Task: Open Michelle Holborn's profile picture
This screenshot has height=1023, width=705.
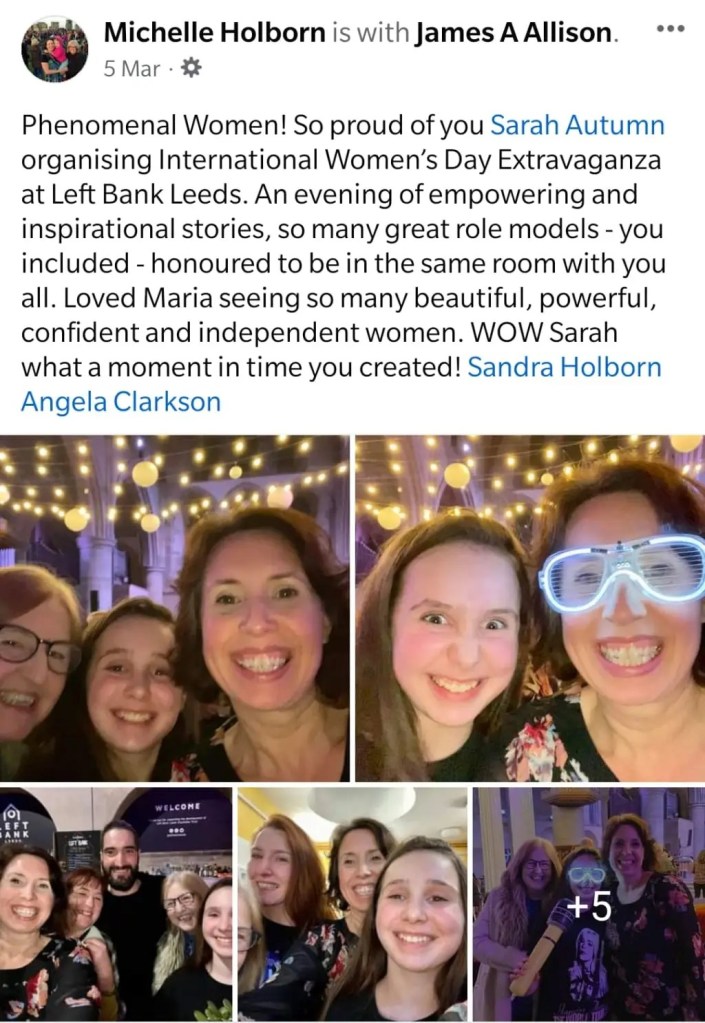Action: point(54,50)
